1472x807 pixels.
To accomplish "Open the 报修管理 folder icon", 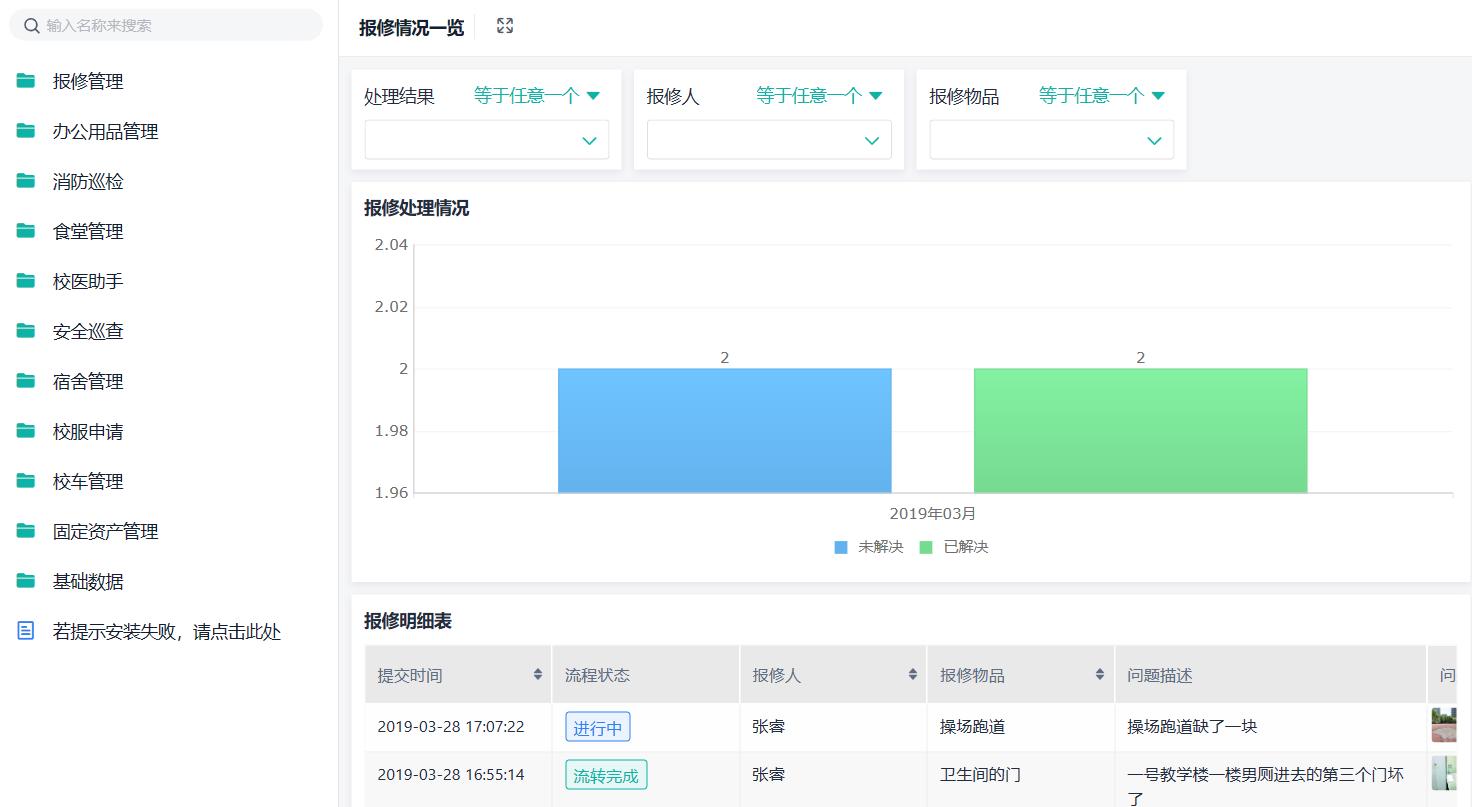I will pyautogui.click(x=24, y=81).
